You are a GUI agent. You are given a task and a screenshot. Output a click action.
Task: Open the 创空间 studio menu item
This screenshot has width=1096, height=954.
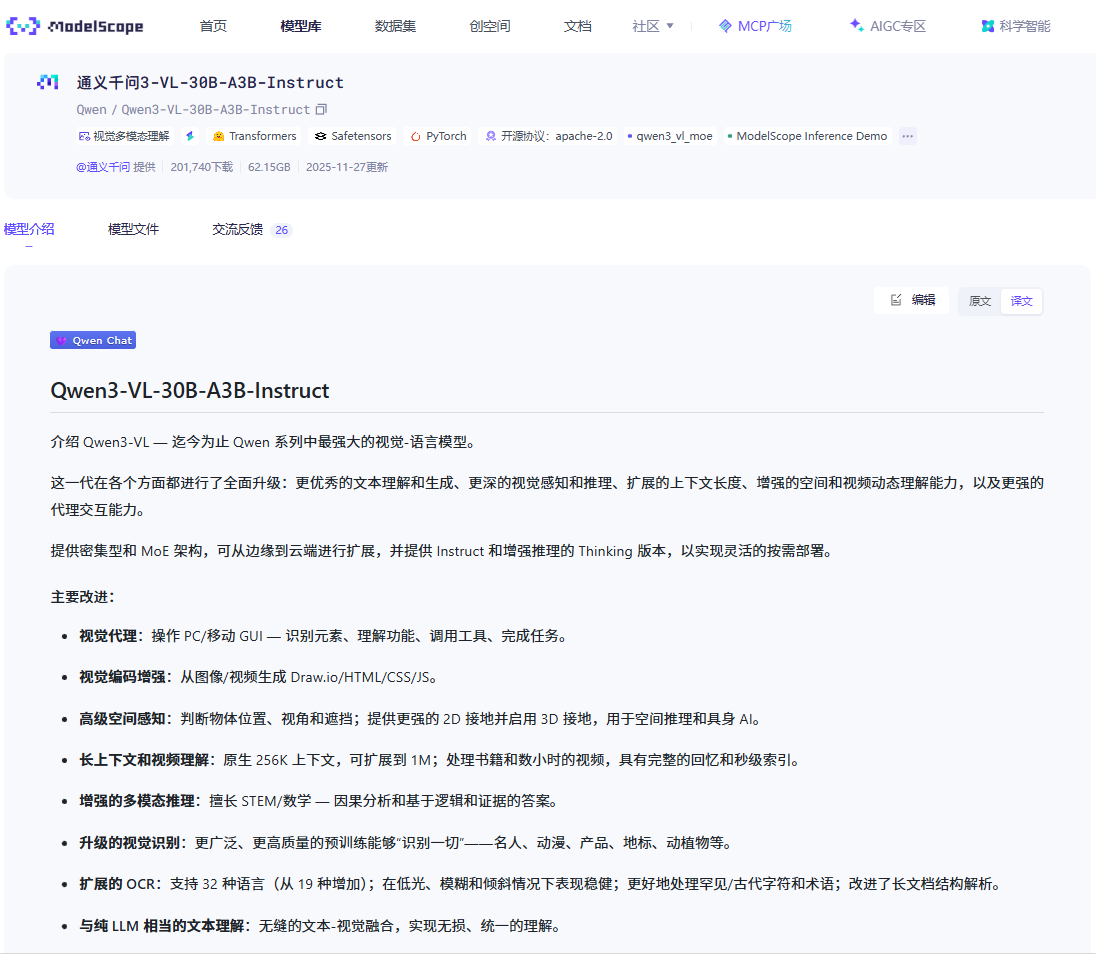pyautogui.click(x=489, y=27)
